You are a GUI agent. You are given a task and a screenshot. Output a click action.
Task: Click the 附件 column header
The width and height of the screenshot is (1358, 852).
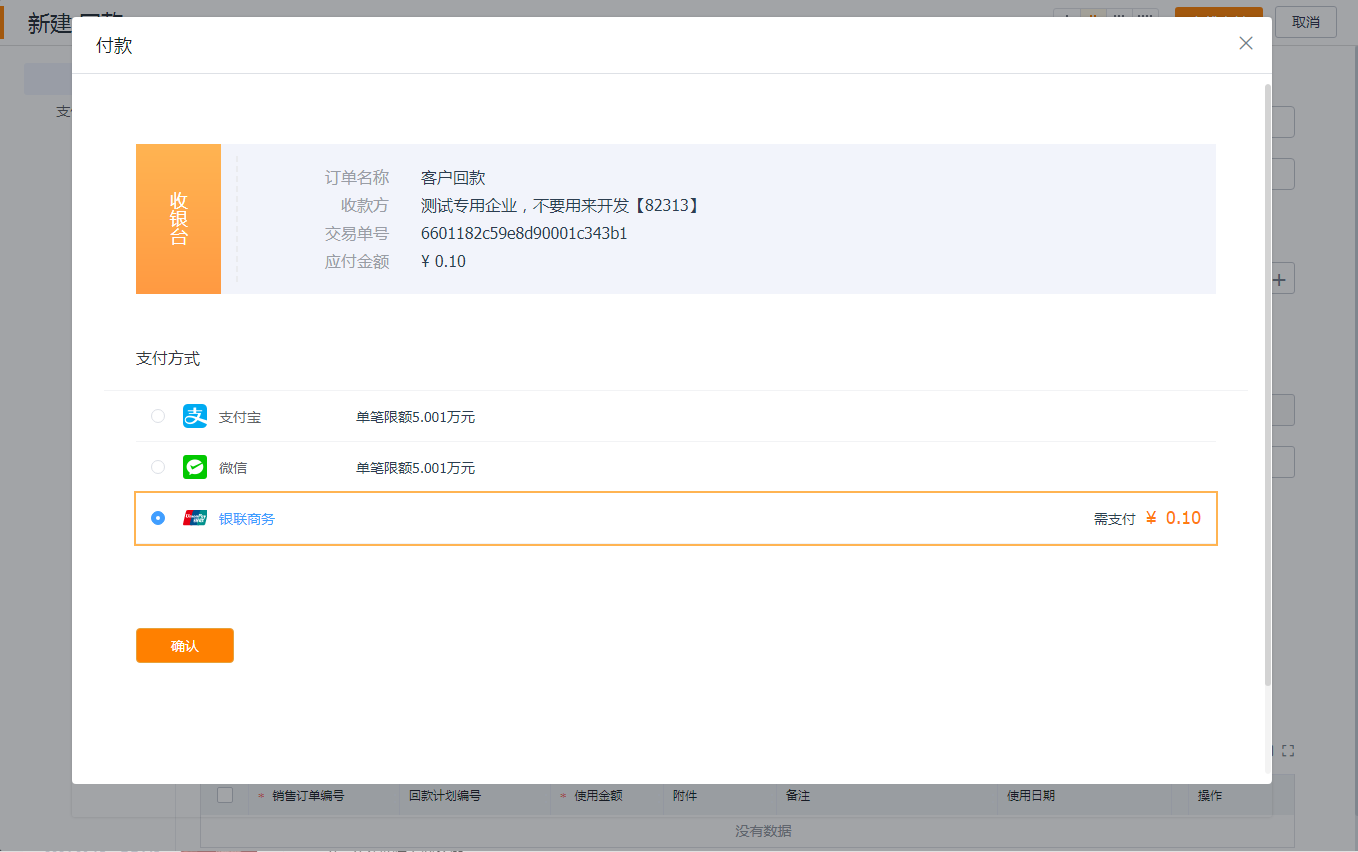(685, 796)
